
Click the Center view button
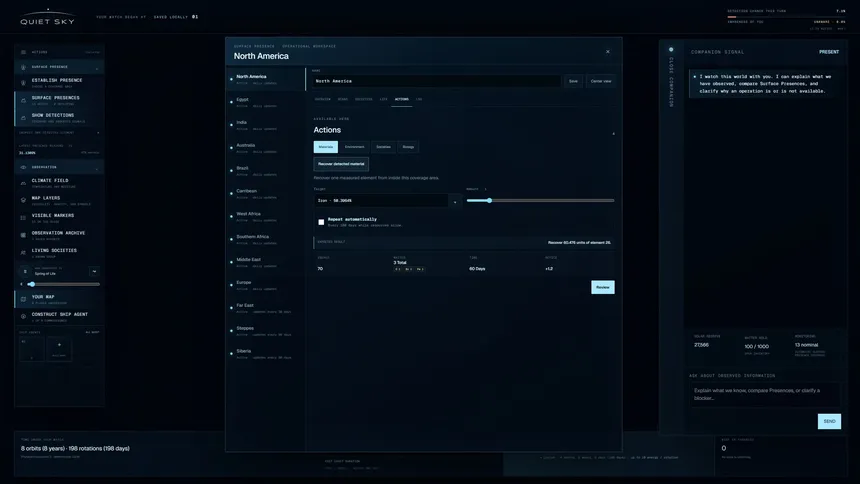pyautogui.click(x=601, y=81)
